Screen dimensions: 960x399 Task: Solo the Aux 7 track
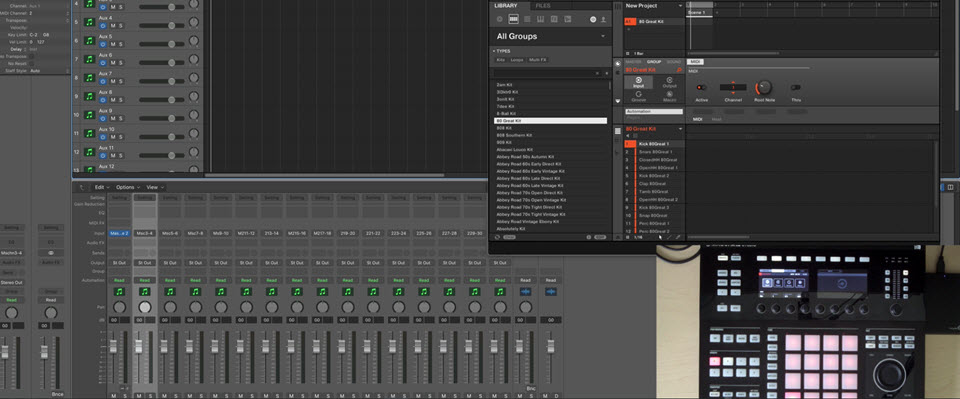tap(121, 81)
